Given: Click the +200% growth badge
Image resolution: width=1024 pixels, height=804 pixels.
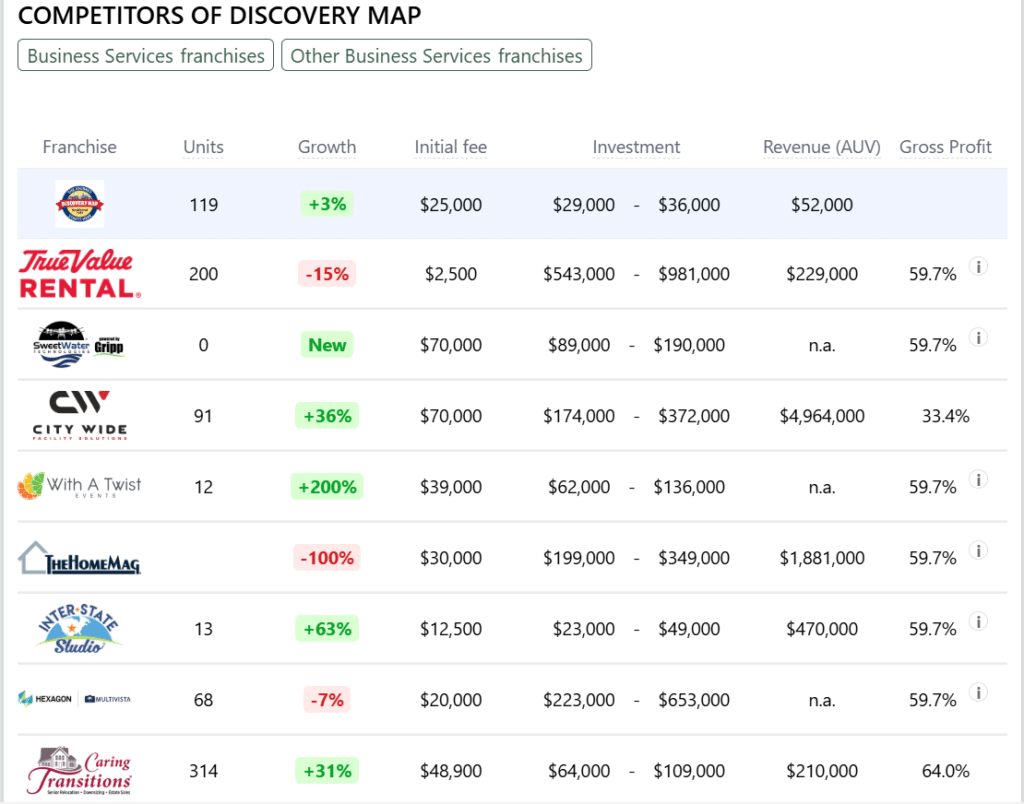Looking at the screenshot, I should point(327,487).
